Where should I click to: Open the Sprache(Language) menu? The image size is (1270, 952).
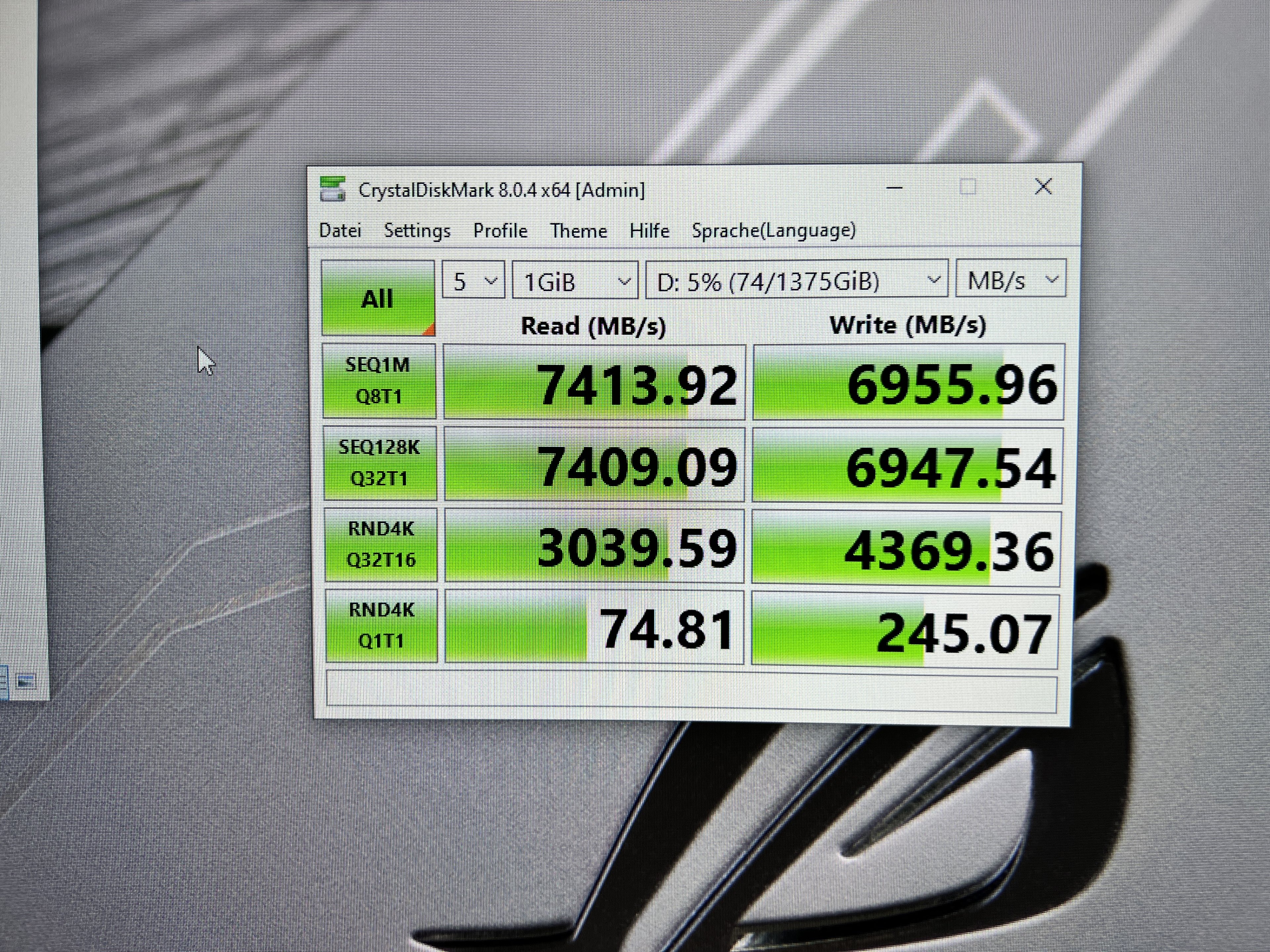point(773,231)
